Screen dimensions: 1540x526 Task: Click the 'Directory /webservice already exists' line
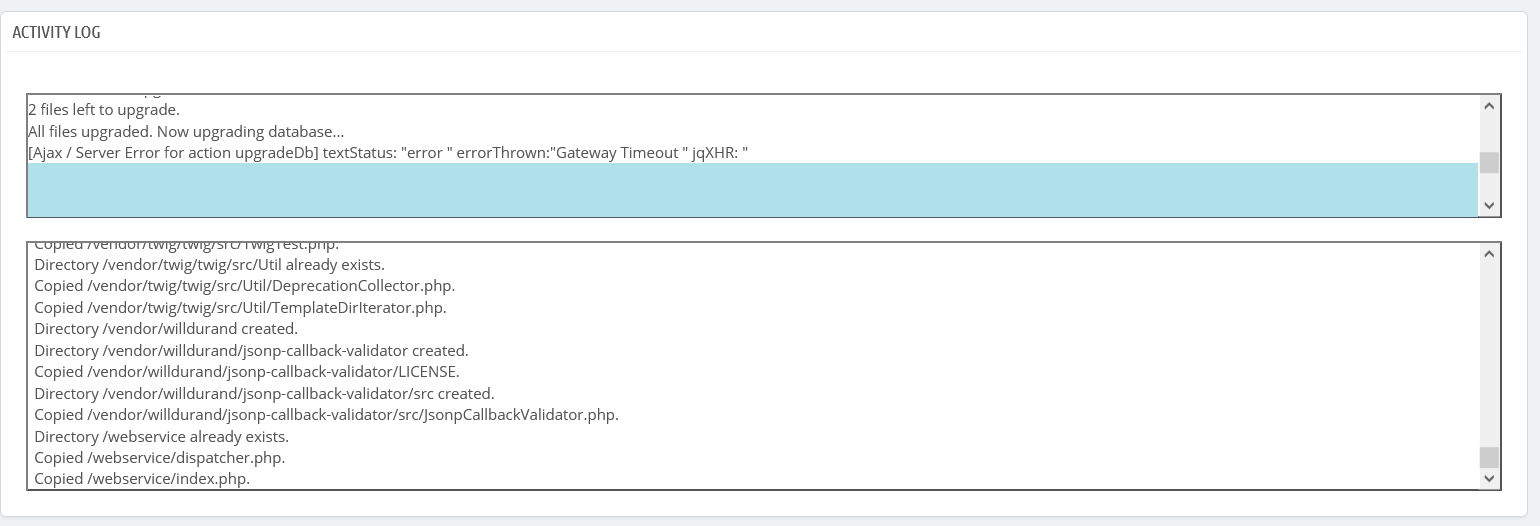161,437
